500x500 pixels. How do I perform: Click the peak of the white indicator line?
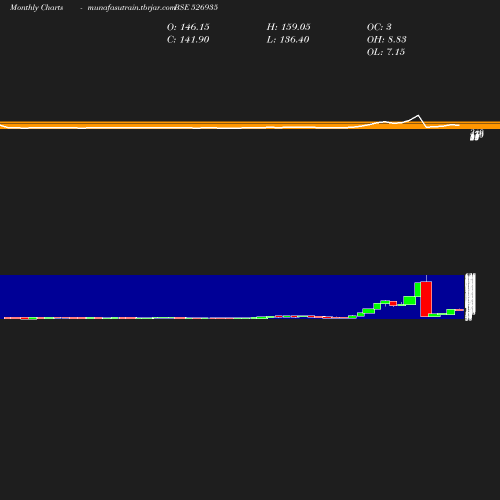(418, 116)
